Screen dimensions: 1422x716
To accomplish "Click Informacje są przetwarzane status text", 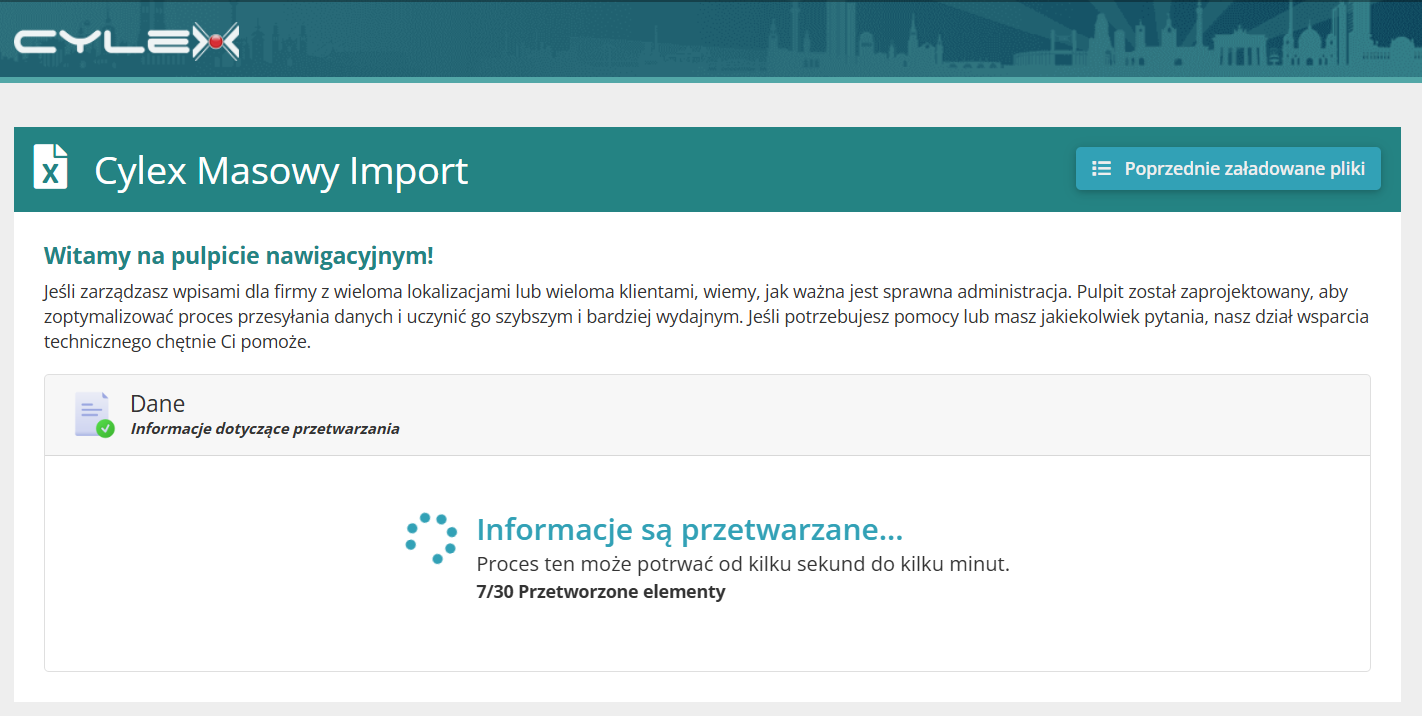I will [x=690, y=530].
